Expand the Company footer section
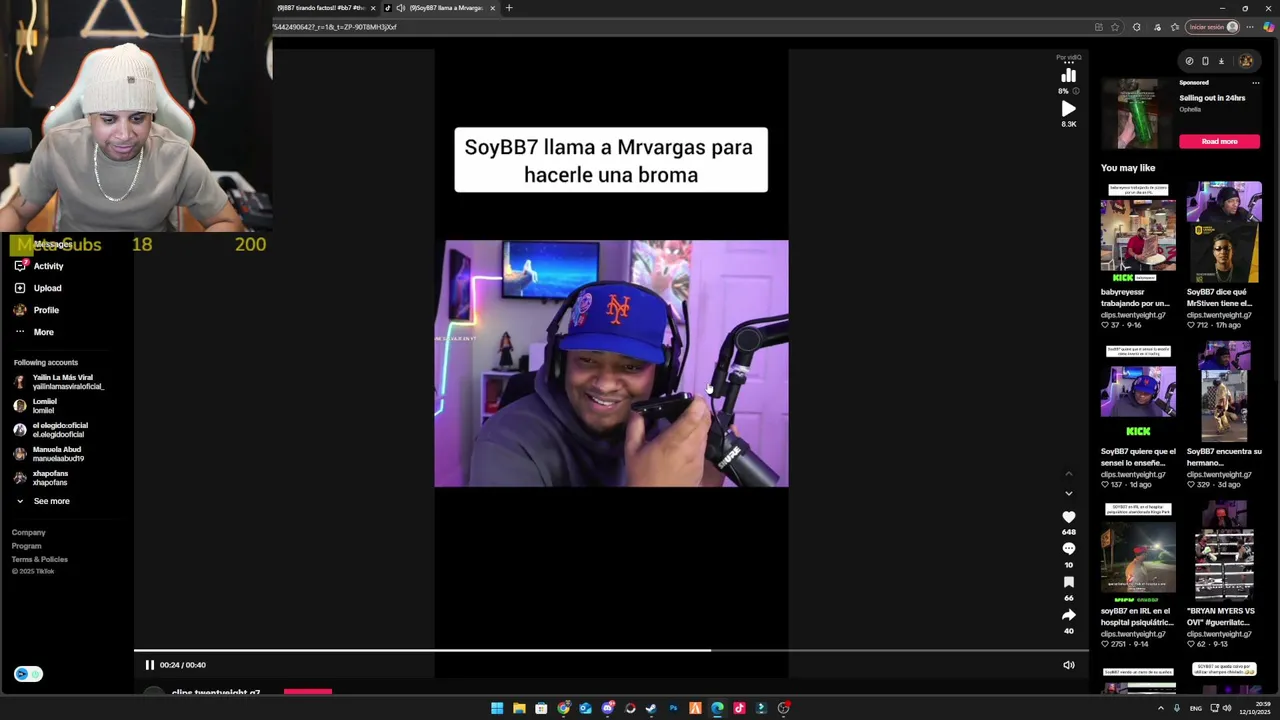 pyautogui.click(x=29, y=533)
